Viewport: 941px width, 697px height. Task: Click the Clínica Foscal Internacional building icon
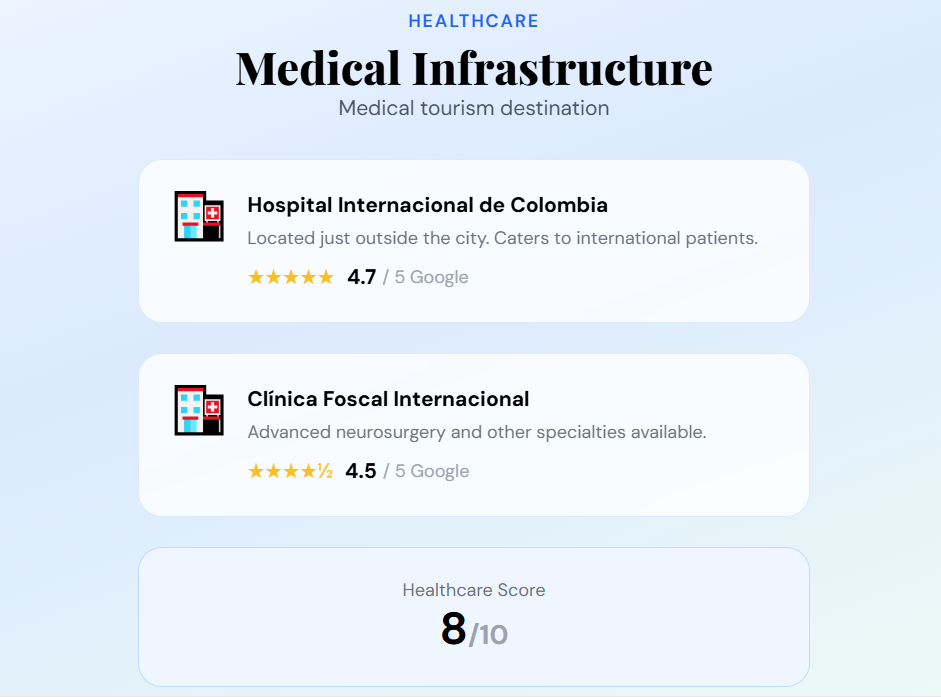[x=198, y=410]
